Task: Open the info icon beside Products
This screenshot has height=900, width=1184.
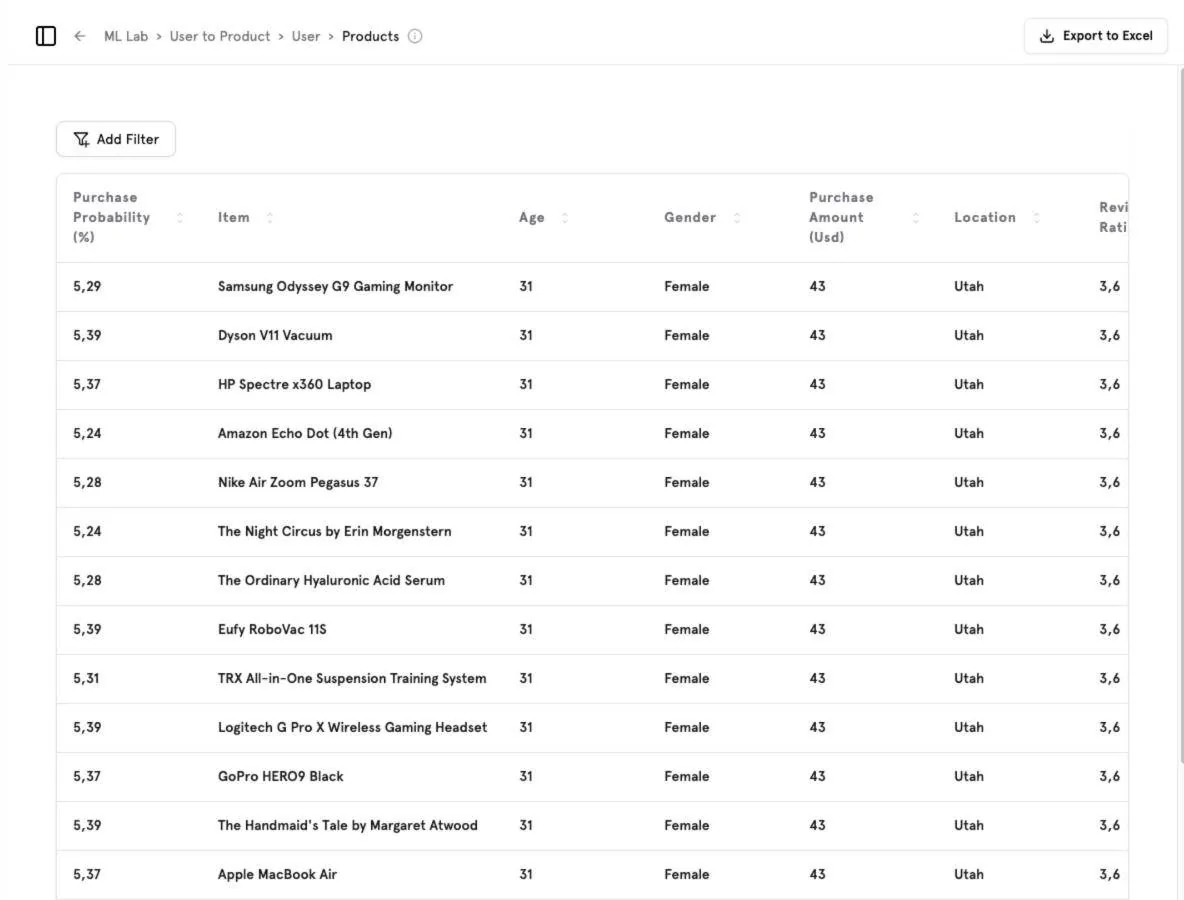Action: tap(415, 36)
